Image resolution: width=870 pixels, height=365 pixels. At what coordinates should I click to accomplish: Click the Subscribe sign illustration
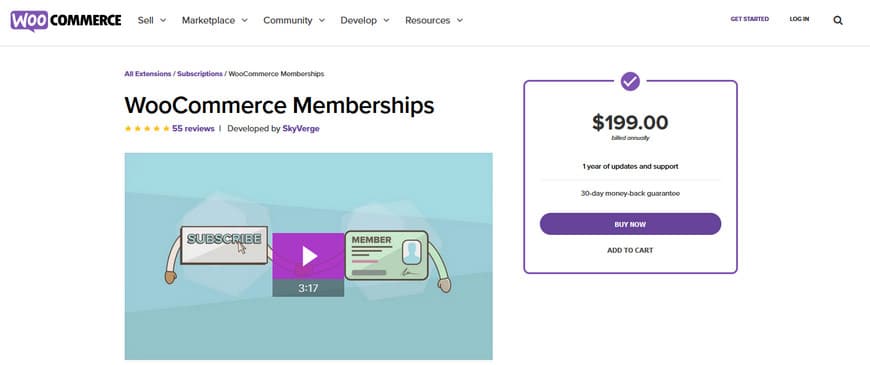click(x=224, y=245)
